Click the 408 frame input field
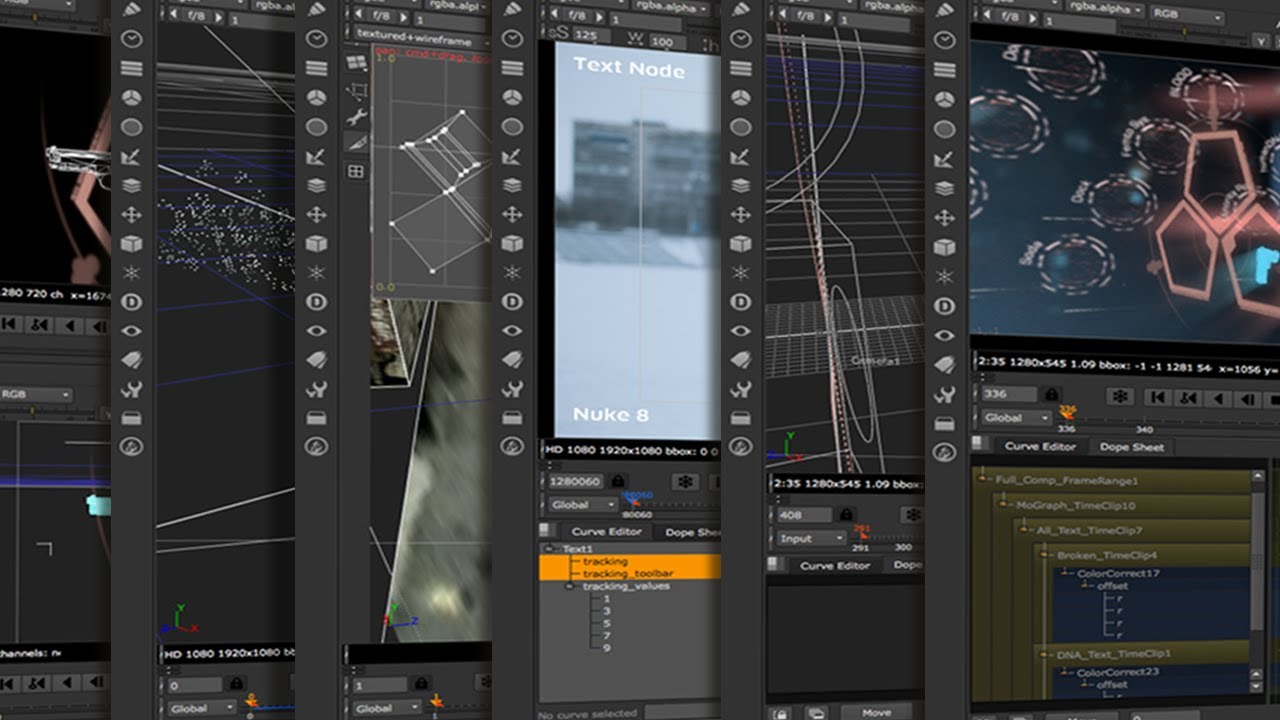This screenshot has height=720, width=1280. (804, 514)
